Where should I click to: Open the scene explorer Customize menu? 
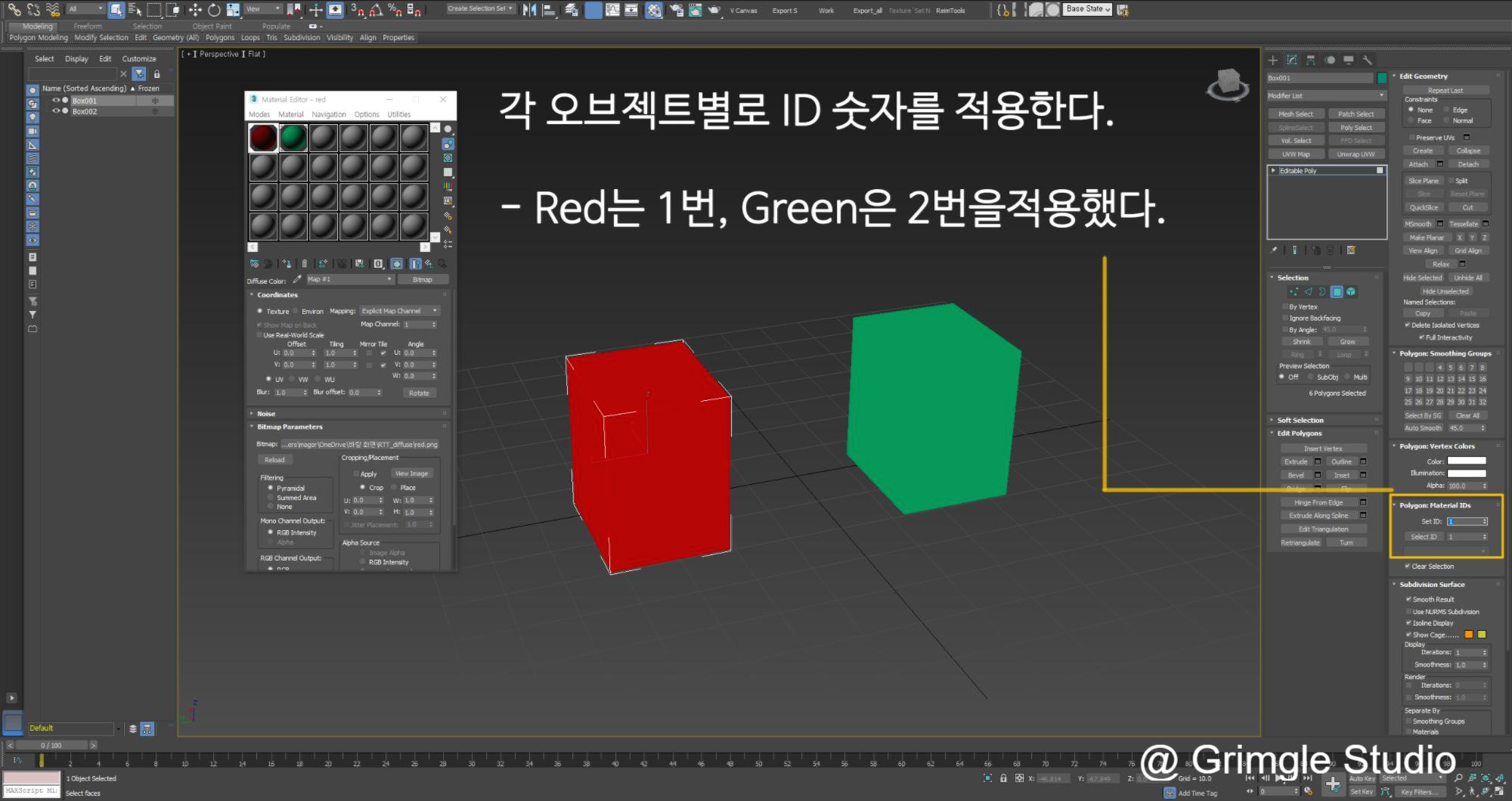tap(139, 59)
